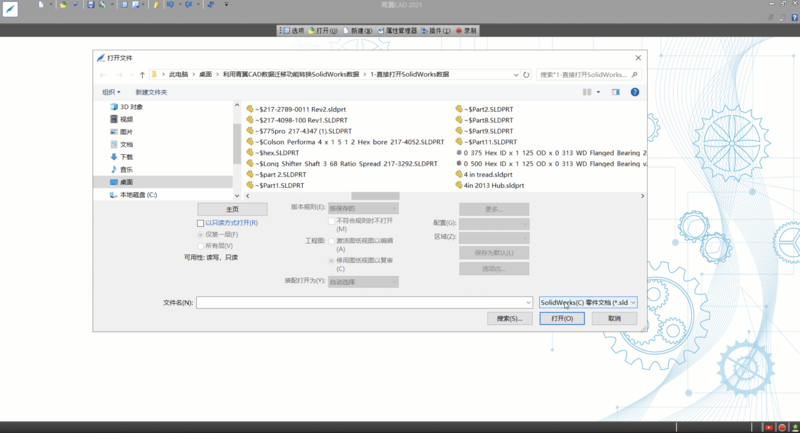800x433 pixels.
Task: Click the search magnifier icon in dialog
Action: (634, 74)
